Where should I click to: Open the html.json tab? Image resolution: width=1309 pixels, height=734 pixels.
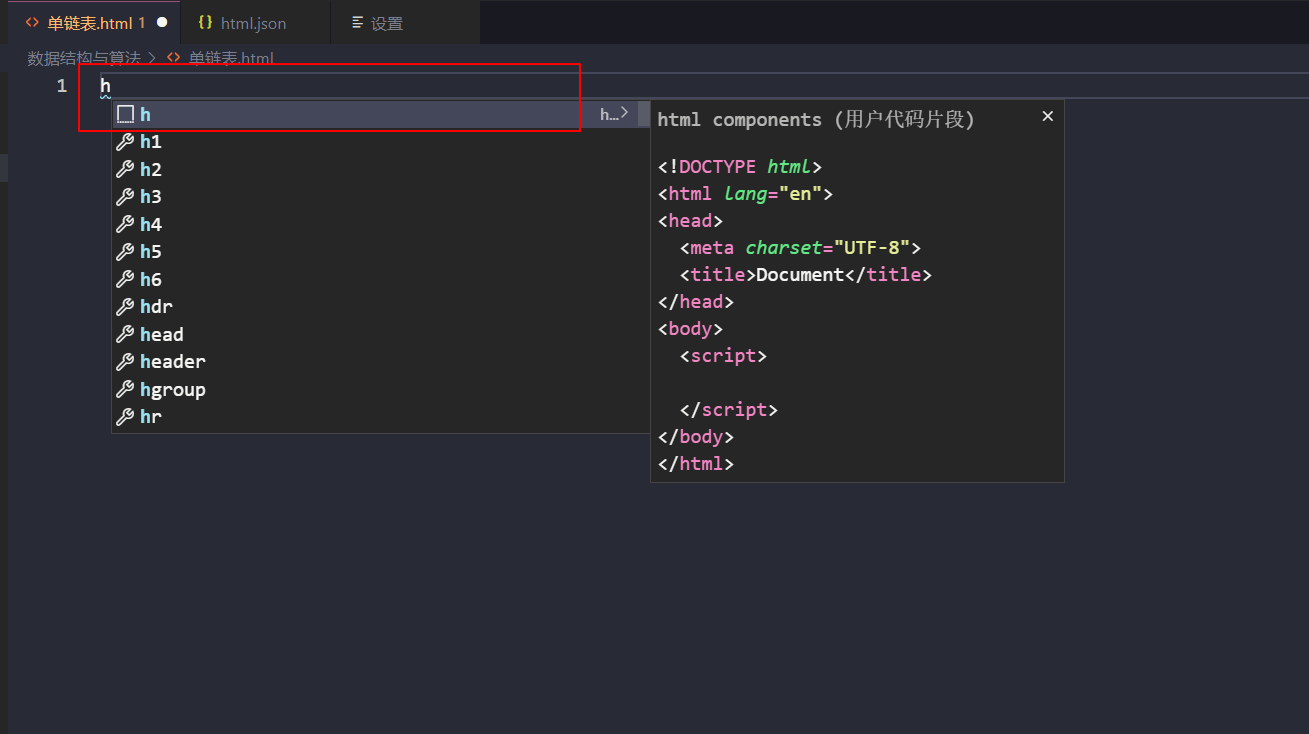click(x=256, y=23)
